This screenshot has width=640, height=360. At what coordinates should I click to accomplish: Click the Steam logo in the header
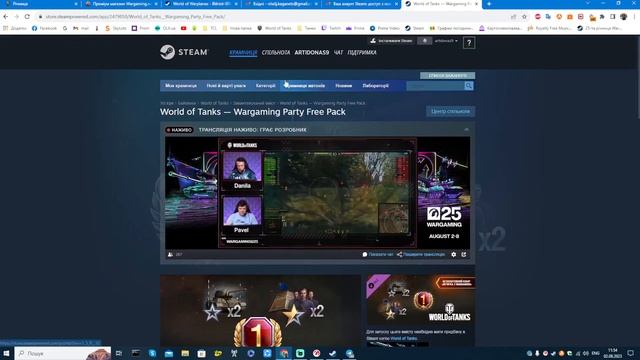(x=184, y=52)
